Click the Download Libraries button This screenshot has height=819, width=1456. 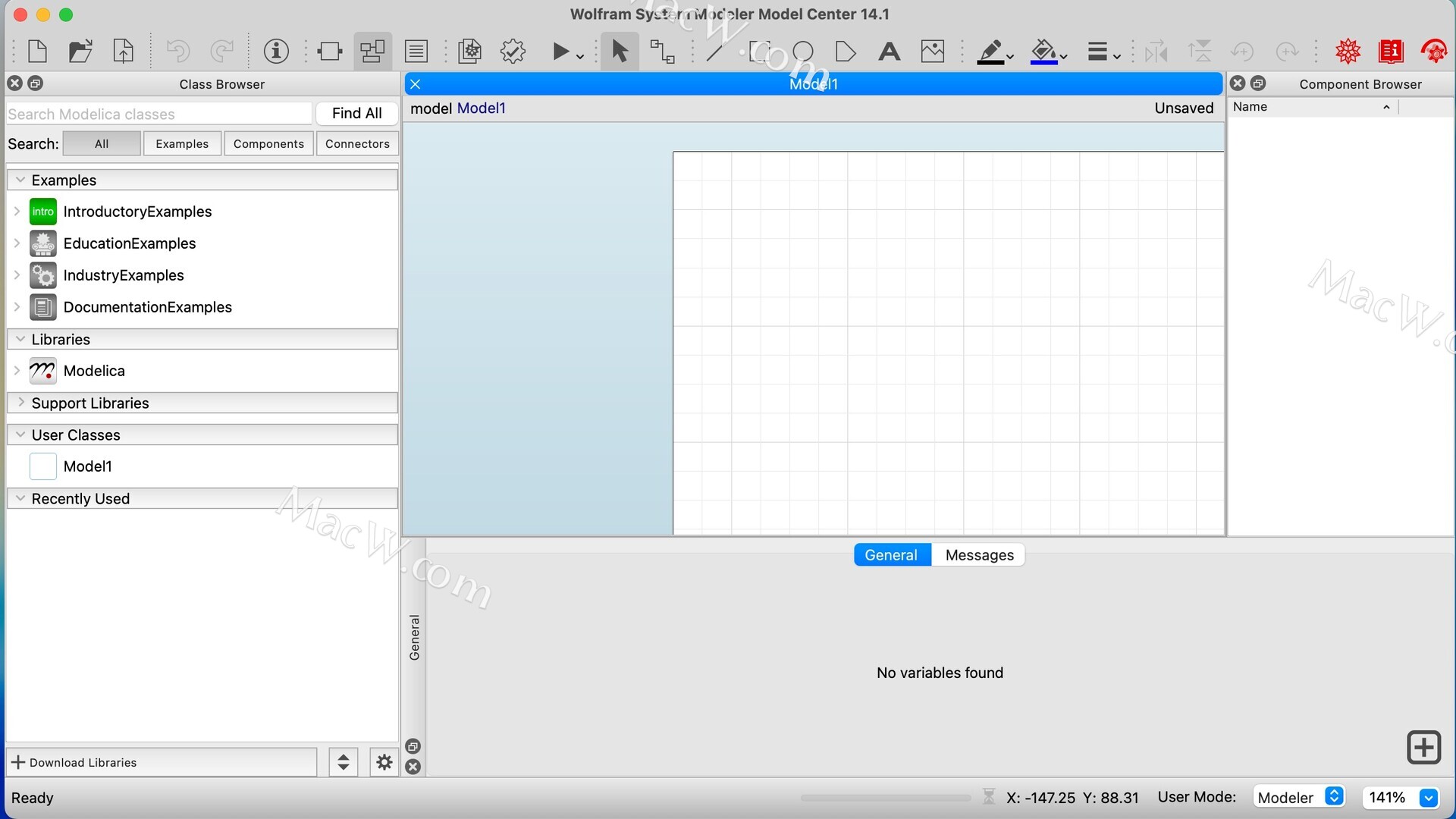(162, 762)
